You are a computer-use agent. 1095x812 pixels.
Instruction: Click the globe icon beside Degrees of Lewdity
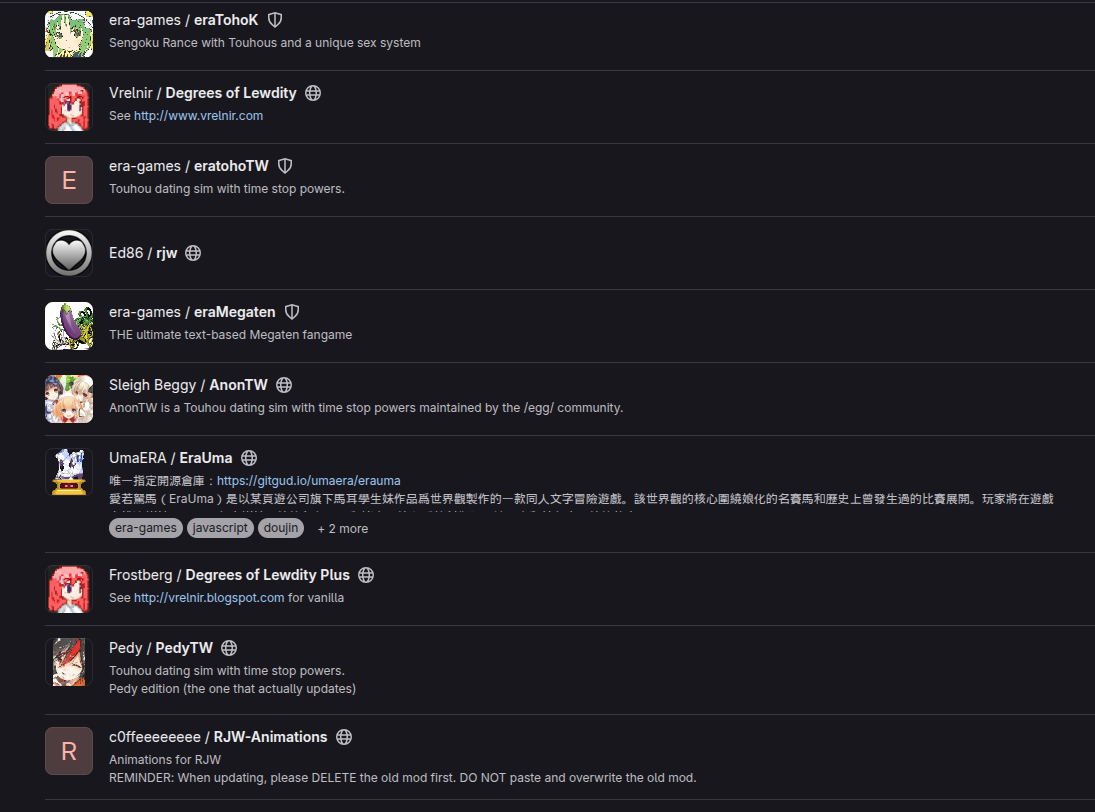click(x=313, y=93)
